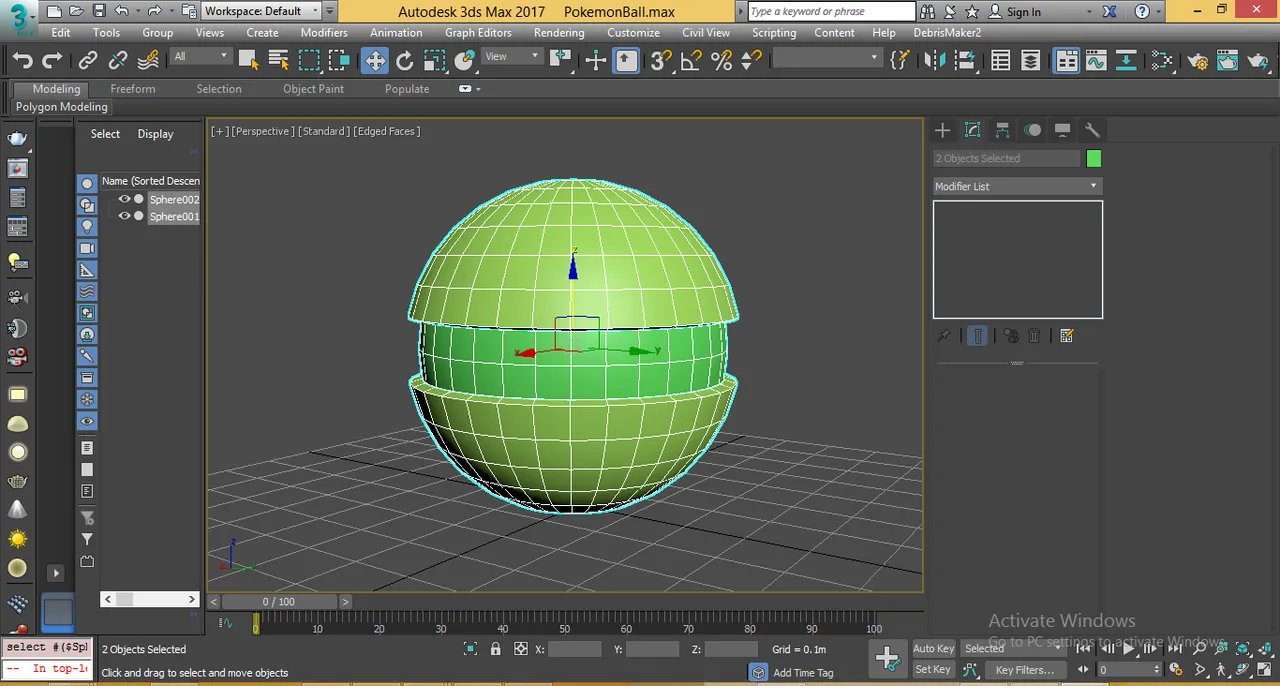Image resolution: width=1280 pixels, height=686 pixels.
Task: Open the Select by Name tool
Action: coord(279,61)
